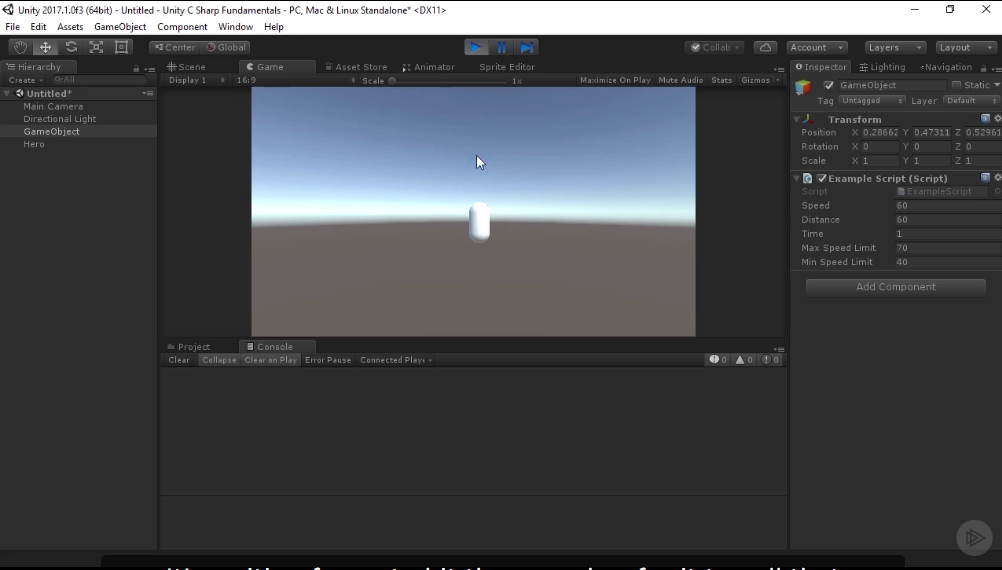
Task: Switch to the Scene tab
Action: click(x=186, y=66)
